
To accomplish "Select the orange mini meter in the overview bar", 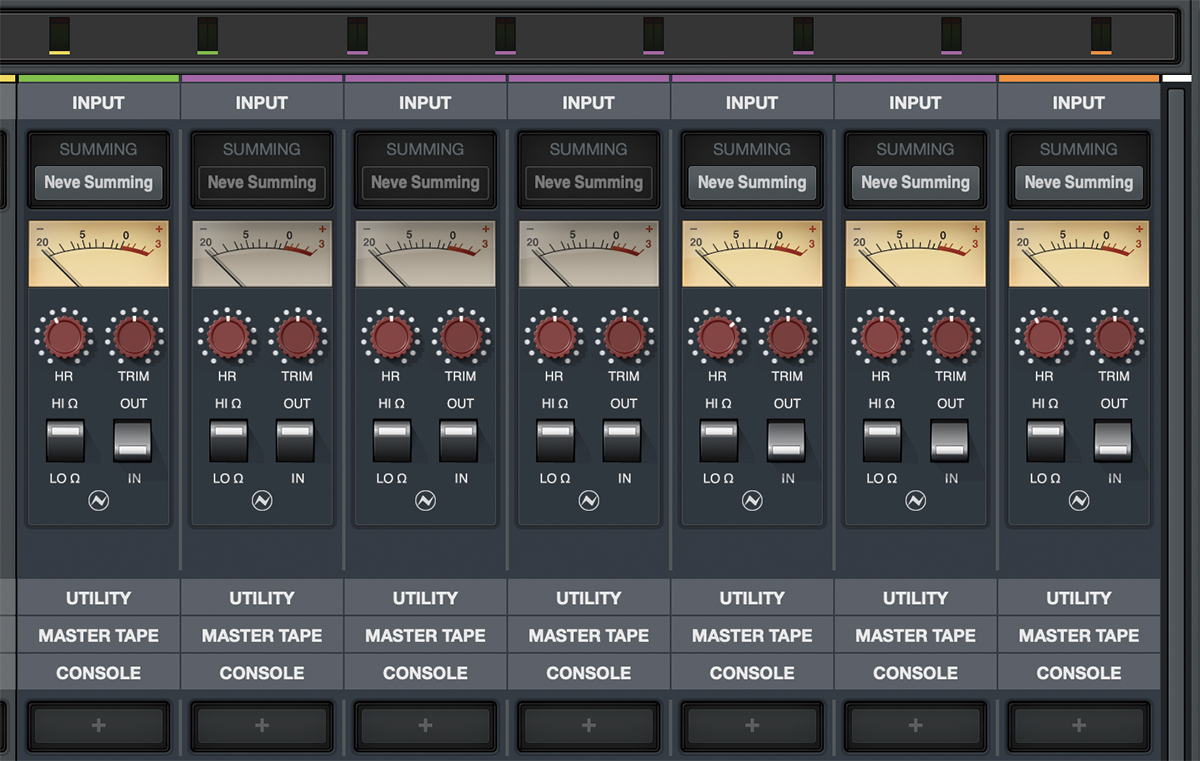I will (x=1101, y=35).
